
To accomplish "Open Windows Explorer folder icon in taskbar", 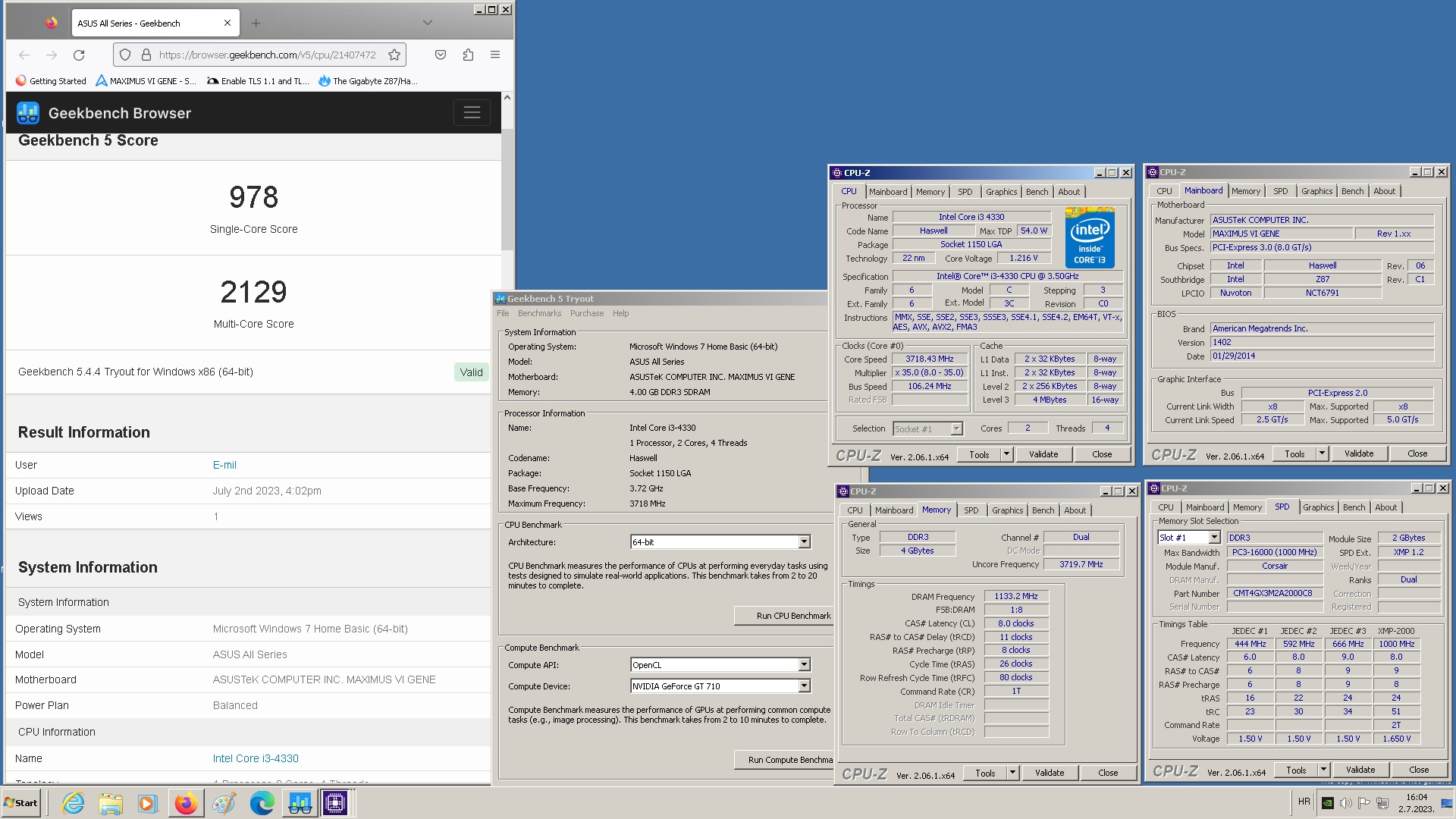I will pos(111,803).
